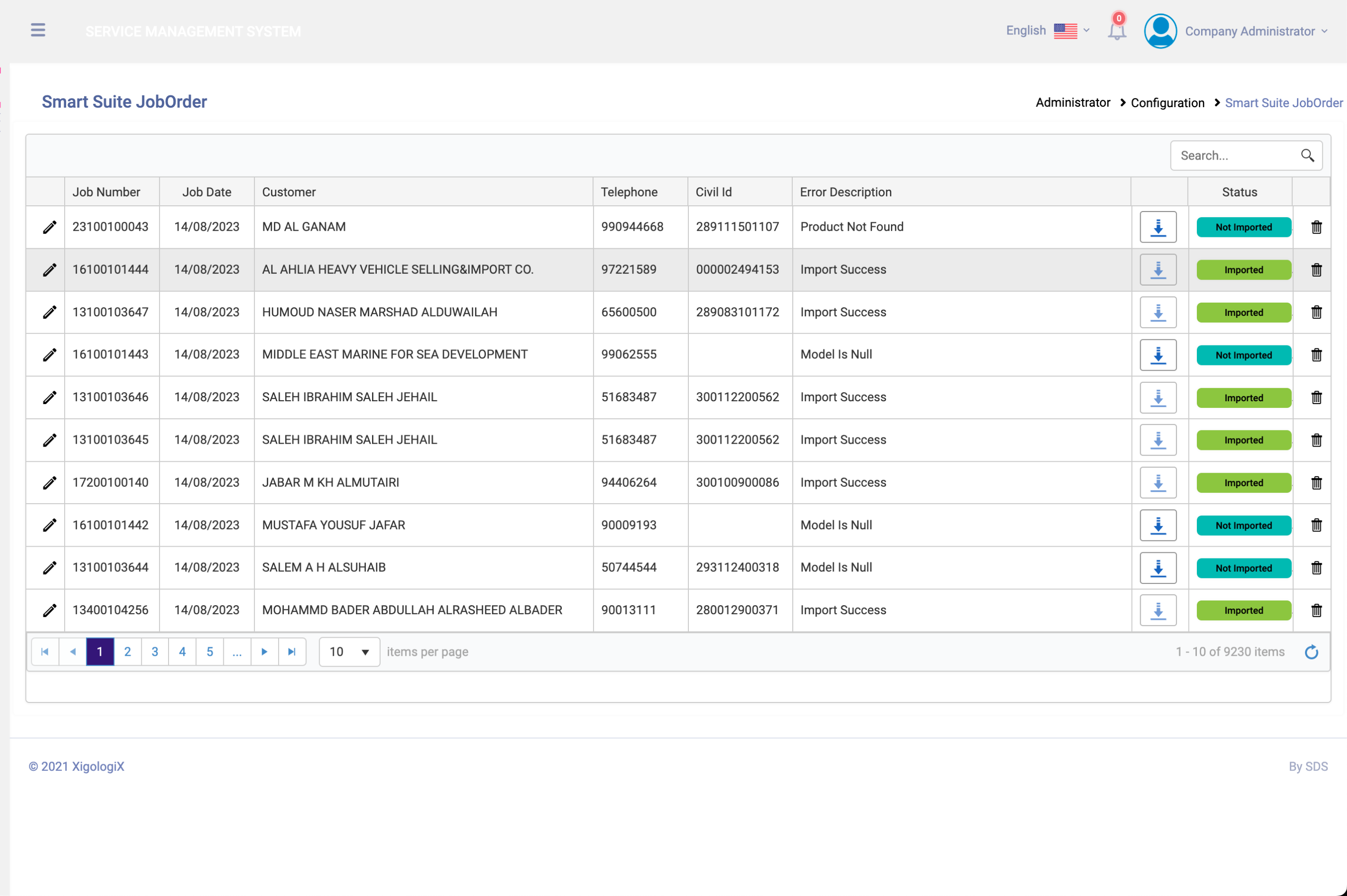The image size is (1347, 896).
Task: Click the Imported status button for job 13100103647
Action: point(1244,312)
